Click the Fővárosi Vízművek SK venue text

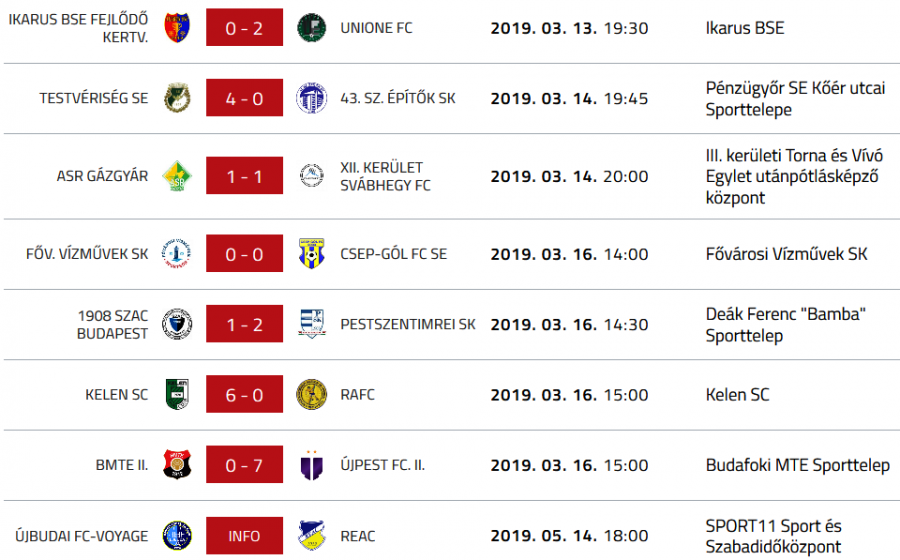coord(786,254)
